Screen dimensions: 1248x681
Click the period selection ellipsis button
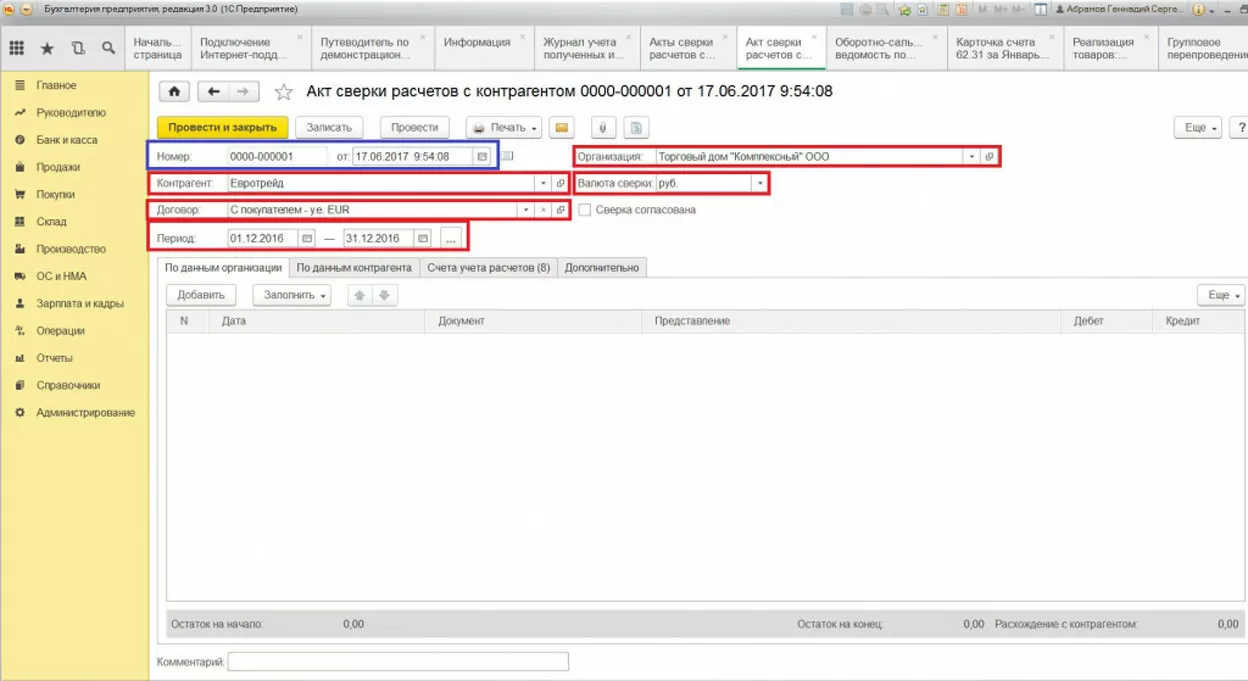coord(450,239)
